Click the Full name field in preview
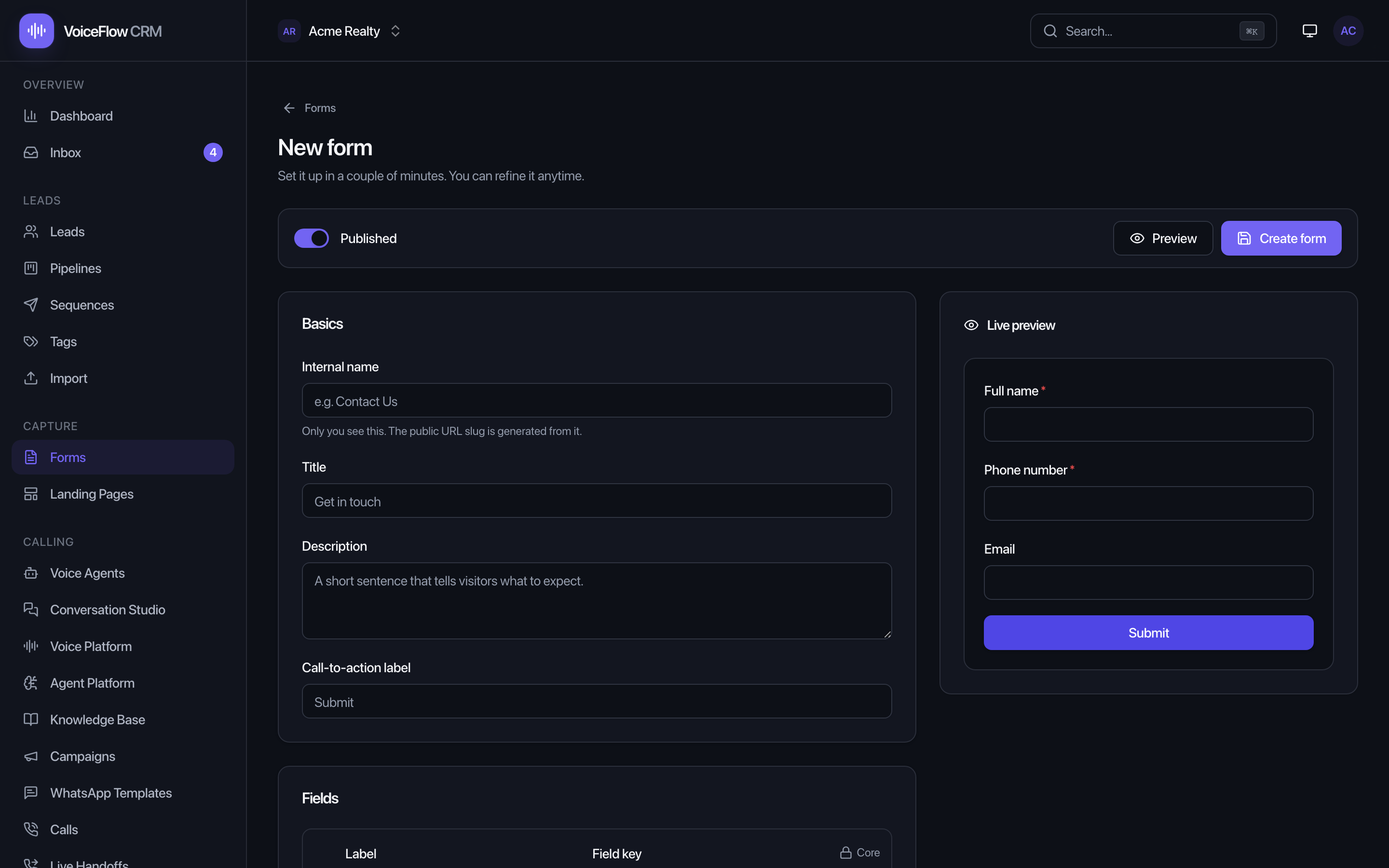The width and height of the screenshot is (1389, 868). tap(1148, 424)
